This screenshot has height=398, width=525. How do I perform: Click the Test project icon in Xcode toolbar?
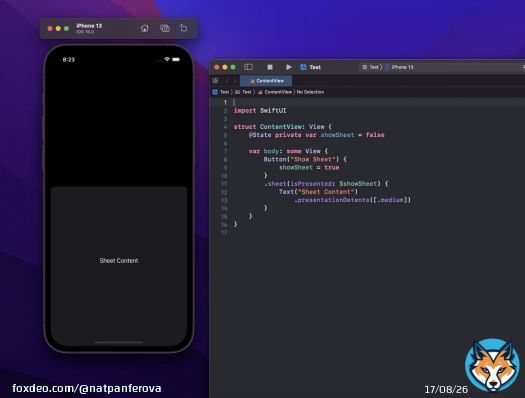[x=303, y=67]
